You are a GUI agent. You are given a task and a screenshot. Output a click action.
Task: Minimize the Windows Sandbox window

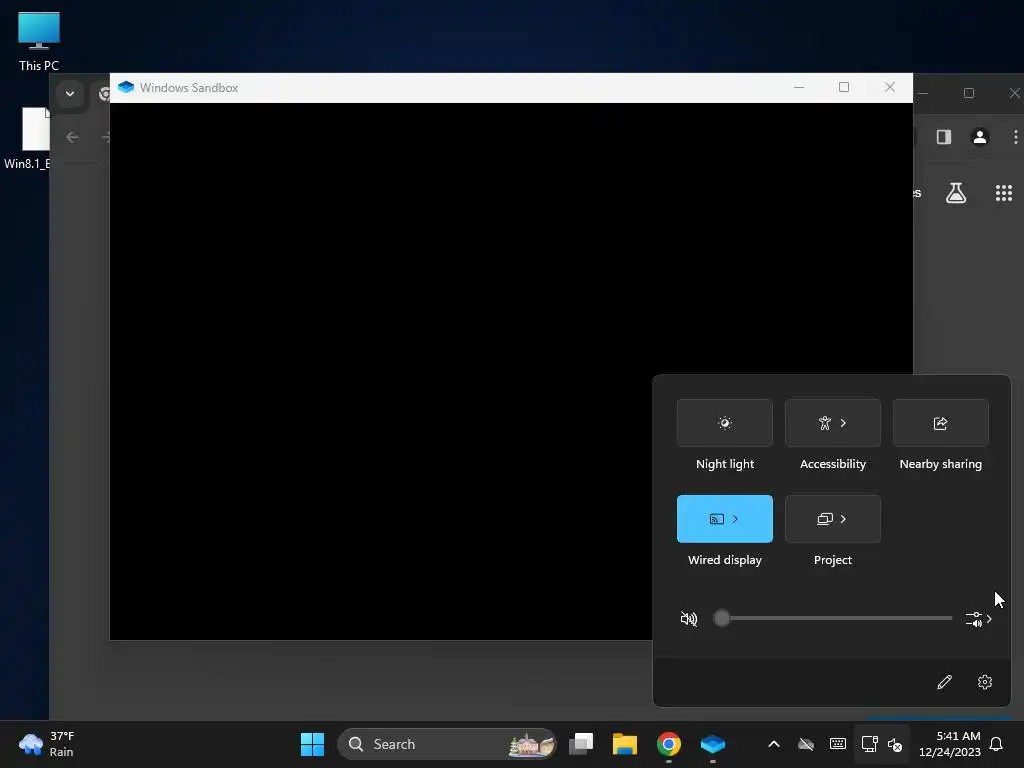[799, 88]
